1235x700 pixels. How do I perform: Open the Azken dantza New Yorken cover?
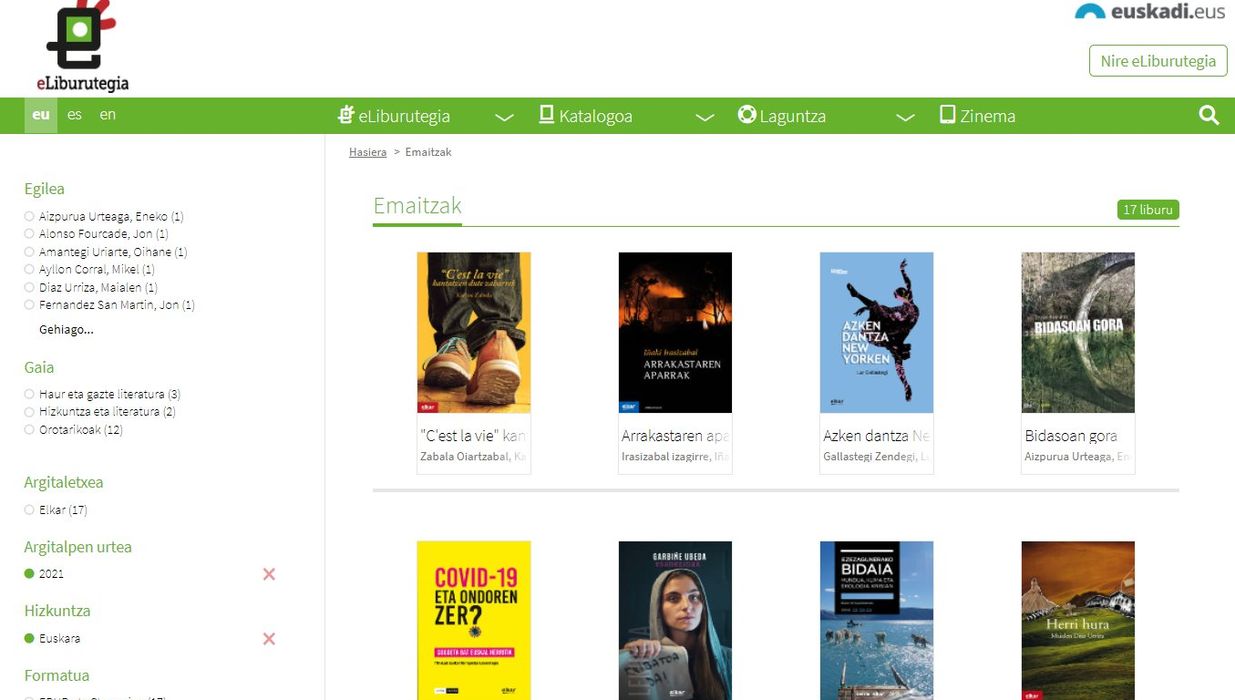coord(877,333)
